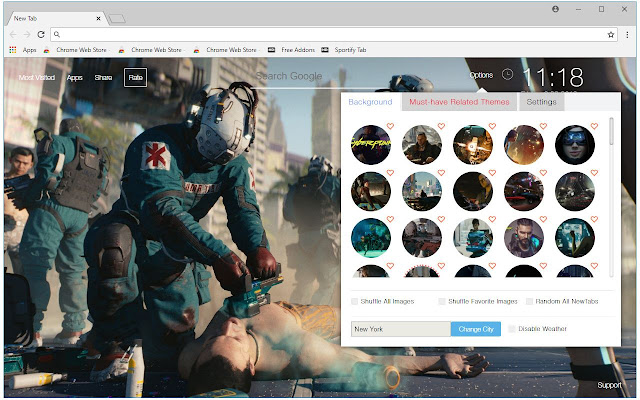Open a new browser tab
Viewport: 640px width, 400px height.
pos(117,19)
